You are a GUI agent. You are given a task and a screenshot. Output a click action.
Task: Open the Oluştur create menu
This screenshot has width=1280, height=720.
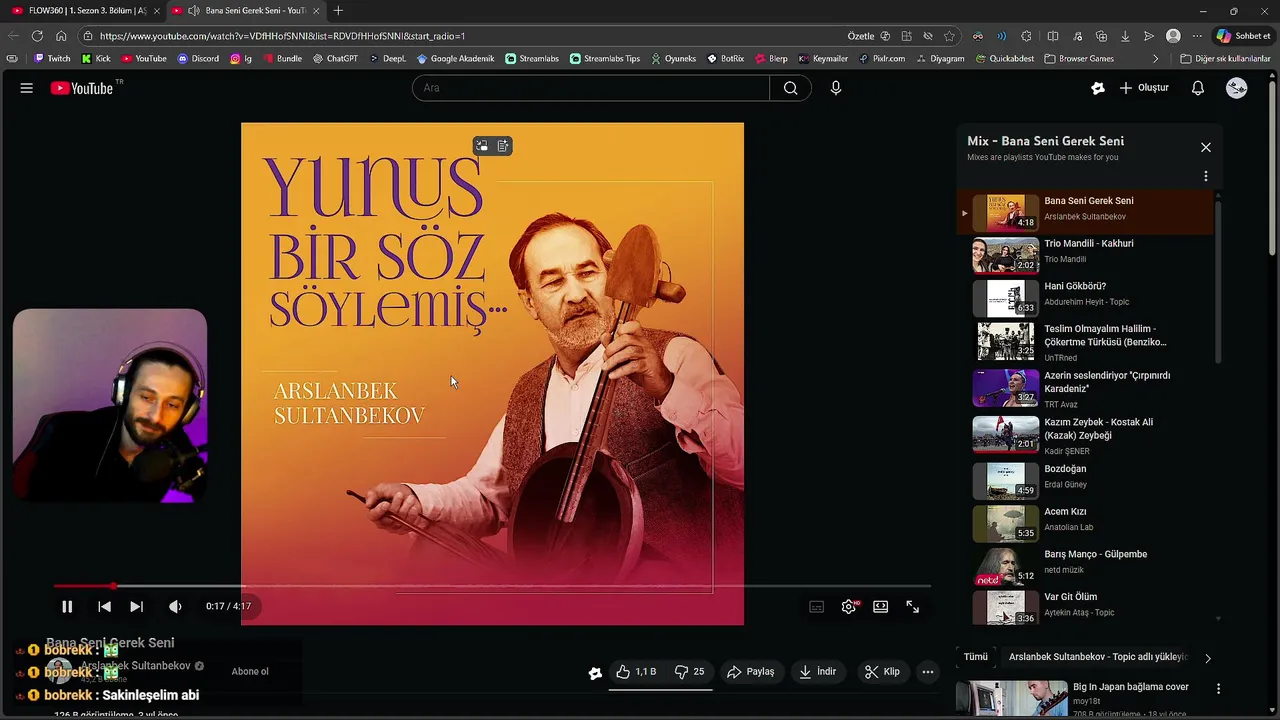pos(1144,88)
